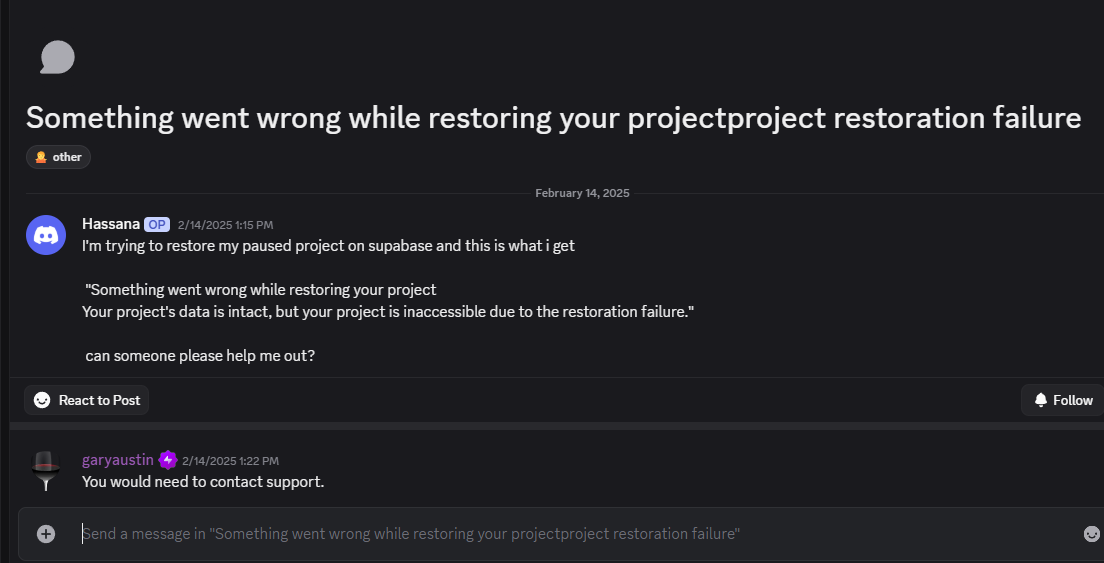Click the 1:15 PM message timestamp
The width and height of the screenshot is (1104, 563).
coord(225,225)
